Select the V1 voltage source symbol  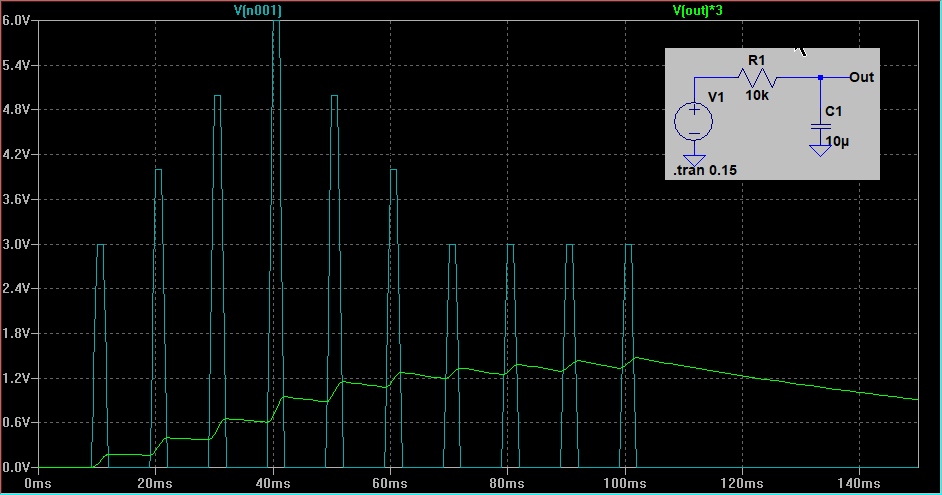click(694, 121)
